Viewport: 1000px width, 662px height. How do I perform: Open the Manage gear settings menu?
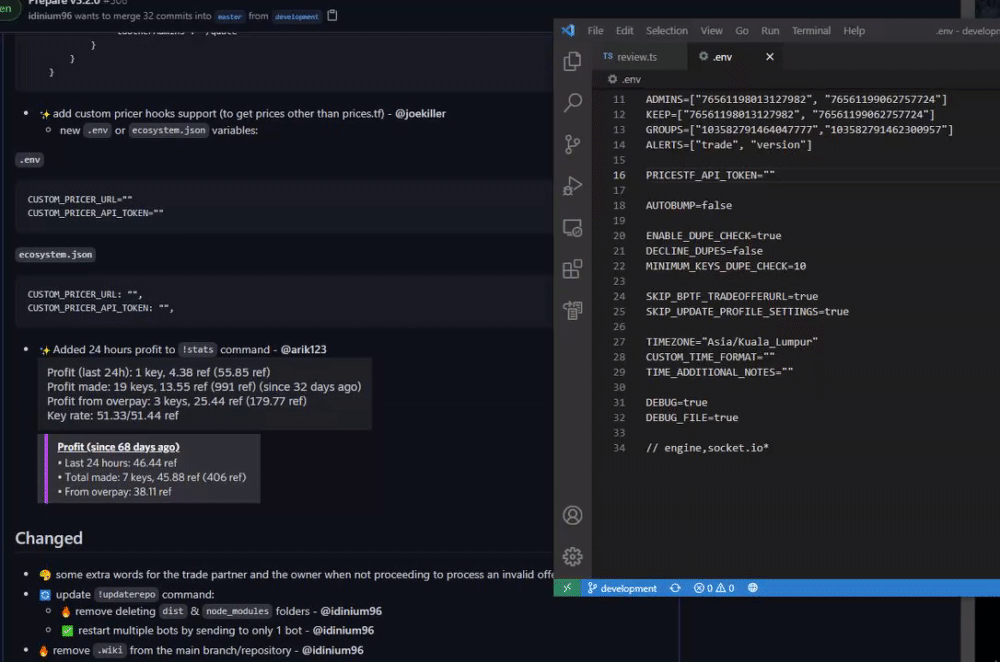572,557
